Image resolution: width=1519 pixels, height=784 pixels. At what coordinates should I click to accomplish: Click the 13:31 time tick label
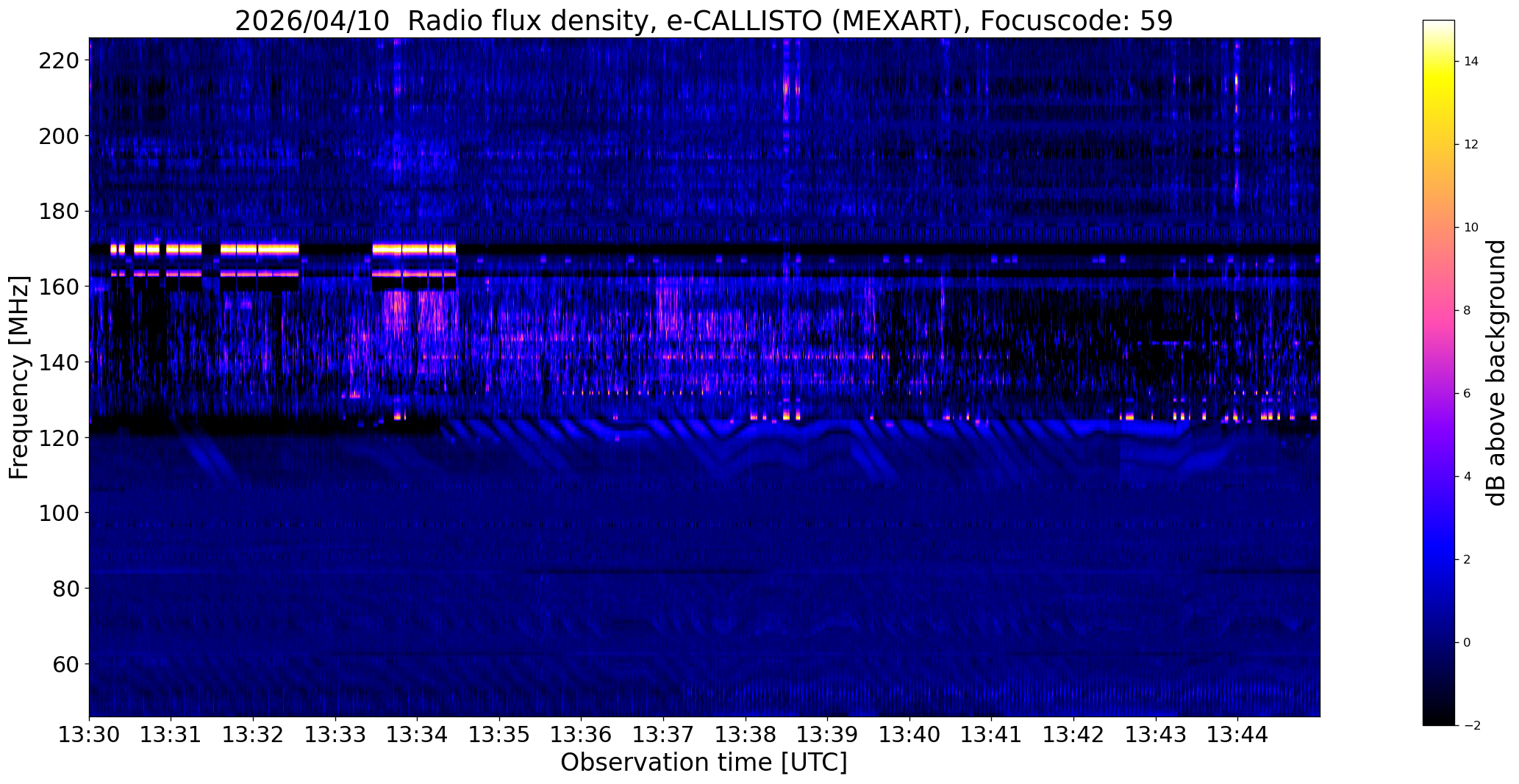171,734
